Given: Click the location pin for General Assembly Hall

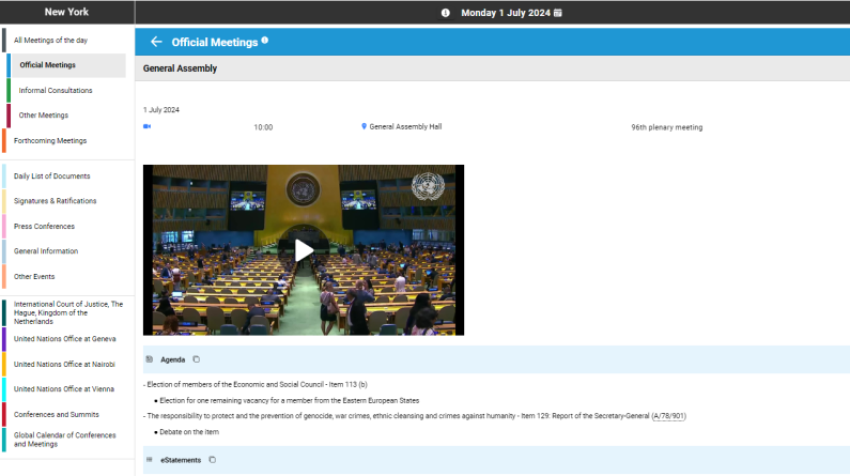Looking at the screenshot, I should (364, 127).
